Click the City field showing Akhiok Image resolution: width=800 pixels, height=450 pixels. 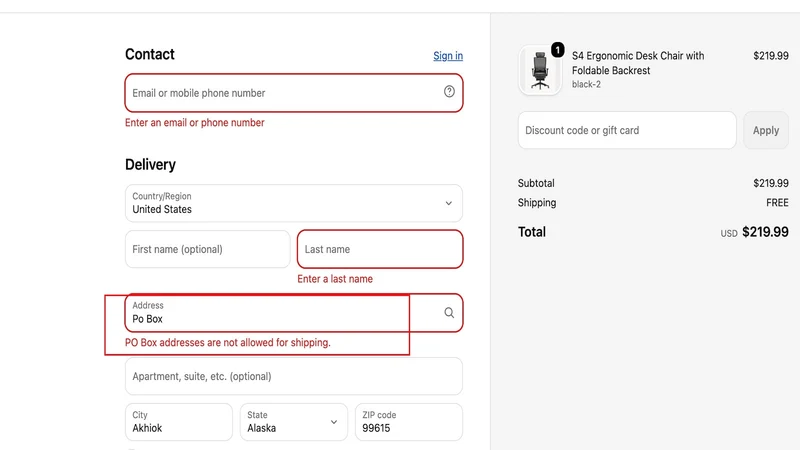[x=179, y=422]
